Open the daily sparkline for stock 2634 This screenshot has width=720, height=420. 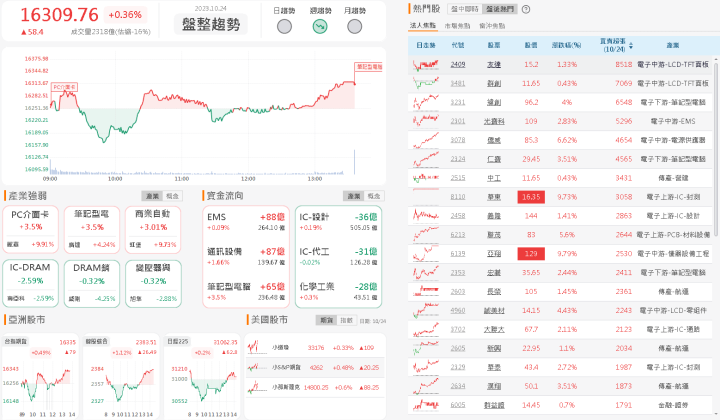[x=425, y=386]
